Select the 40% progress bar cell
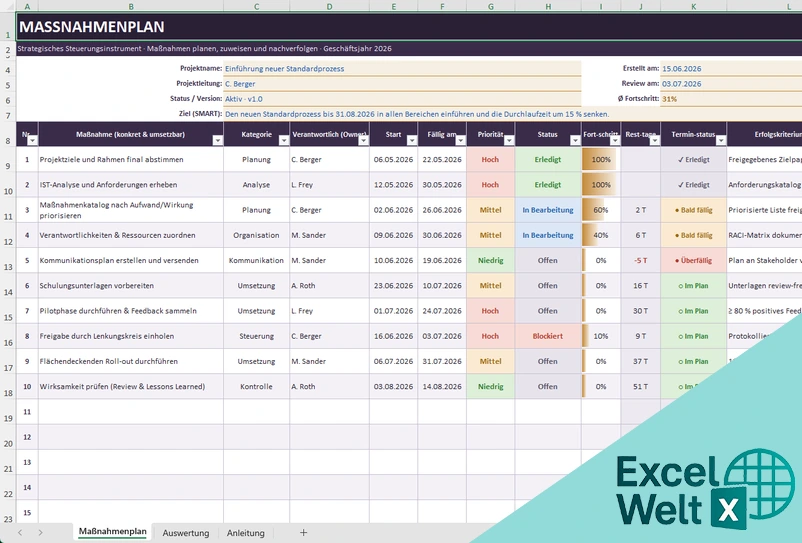The image size is (802, 543). pos(601,235)
